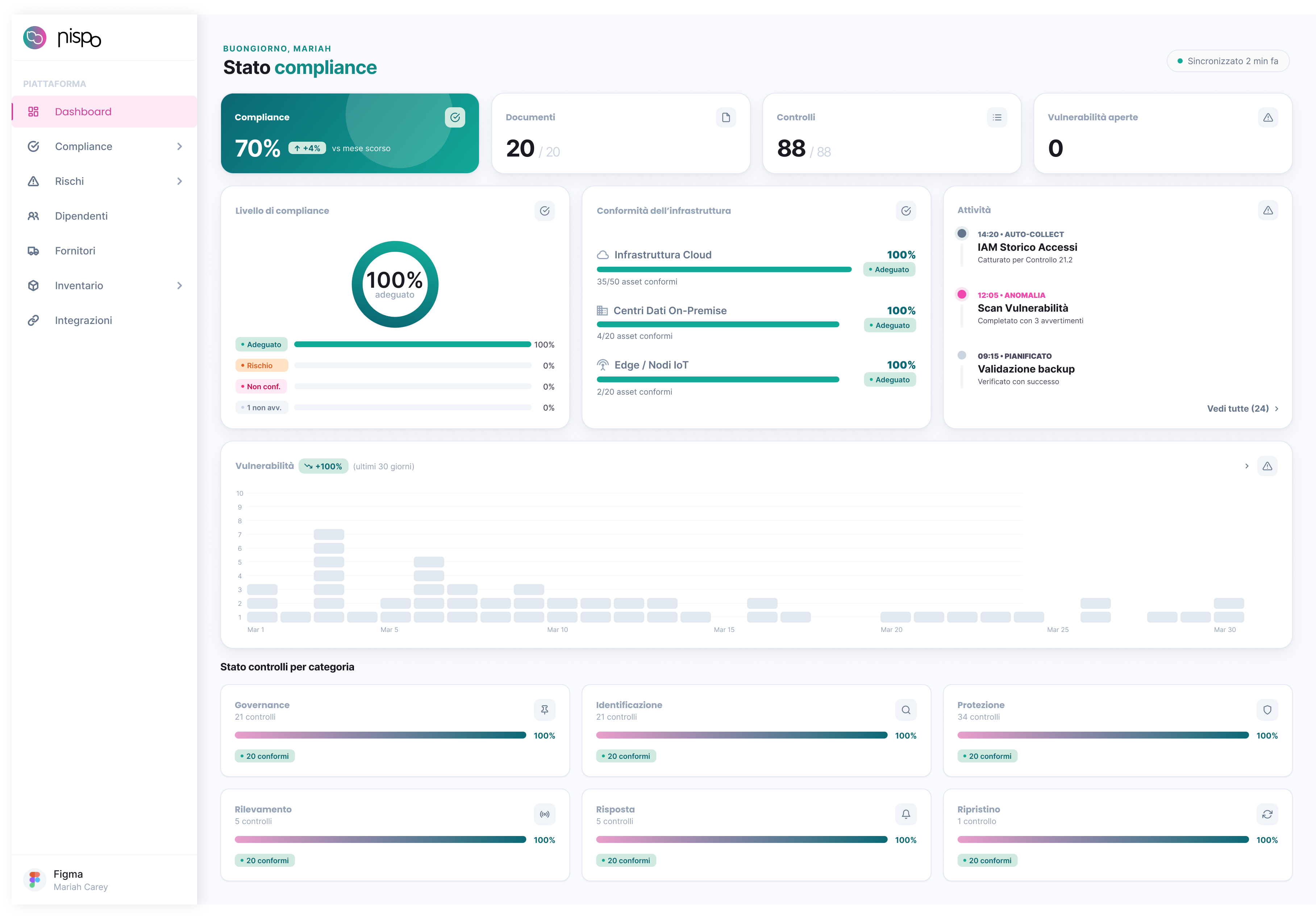The height and width of the screenshot is (919, 1316).
Task: Open the Fornitori menu item
Action: pos(104,251)
